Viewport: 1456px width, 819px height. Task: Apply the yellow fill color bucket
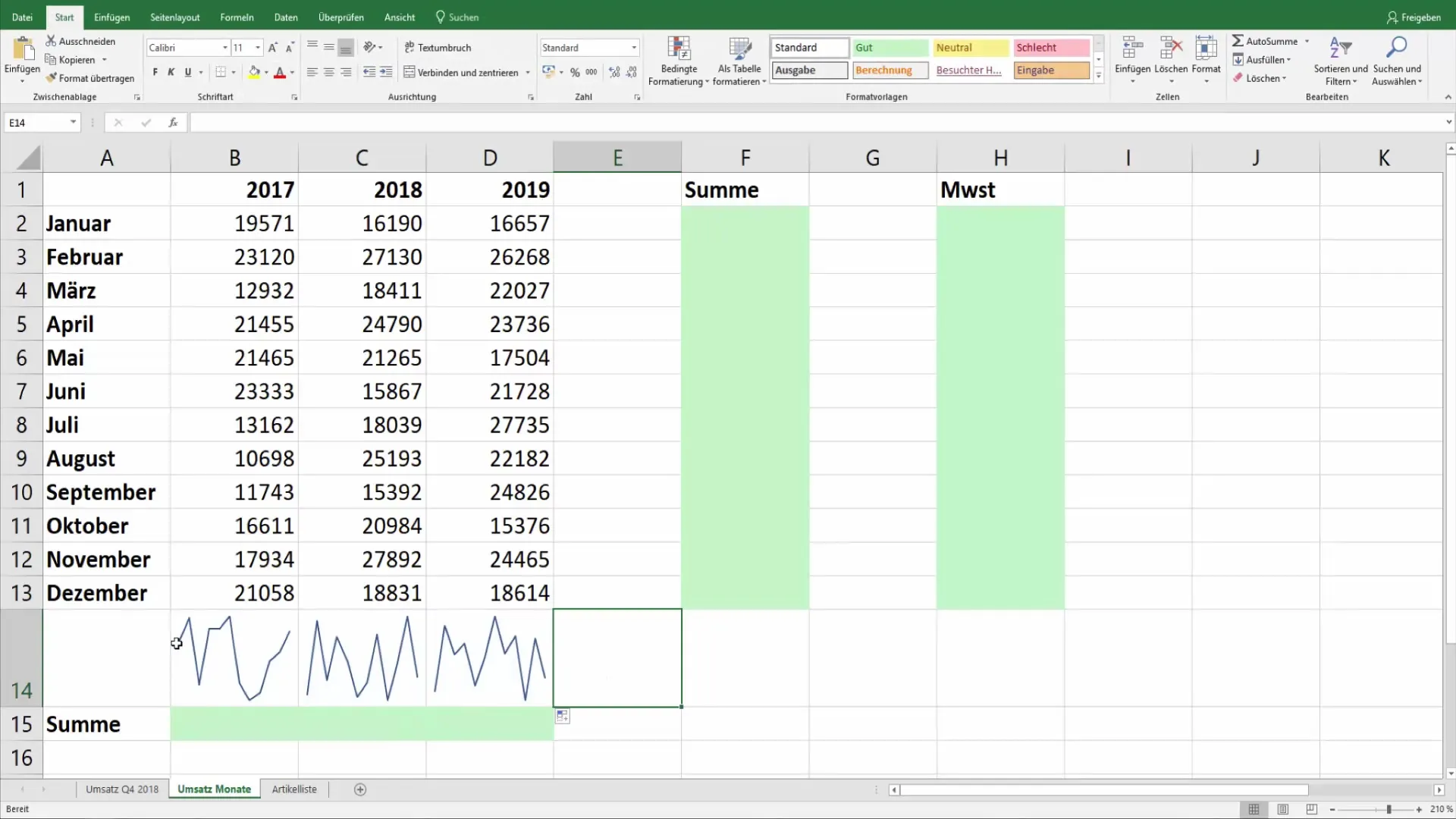(255, 72)
